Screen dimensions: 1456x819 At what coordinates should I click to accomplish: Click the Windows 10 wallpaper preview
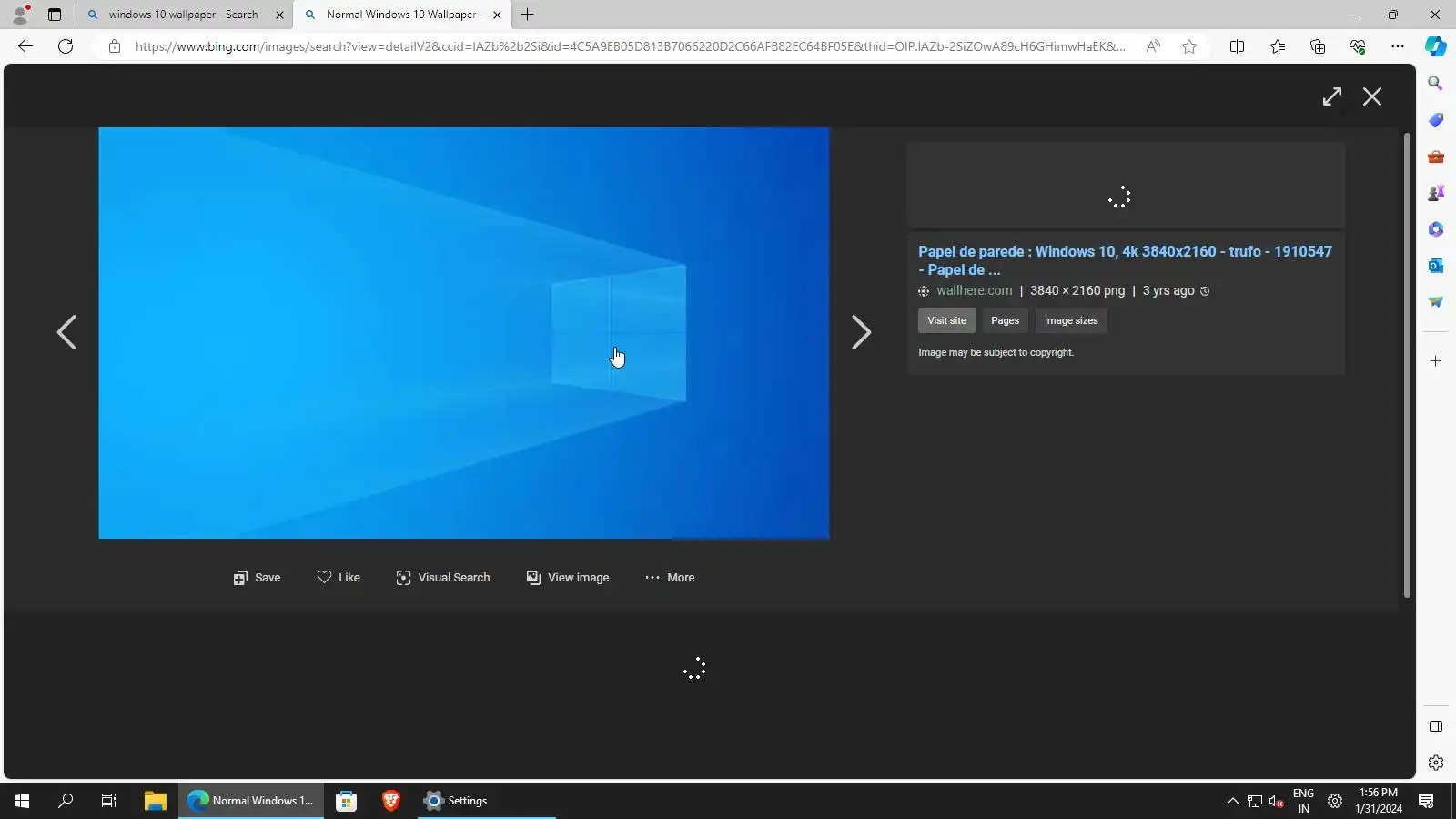point(464,333)
